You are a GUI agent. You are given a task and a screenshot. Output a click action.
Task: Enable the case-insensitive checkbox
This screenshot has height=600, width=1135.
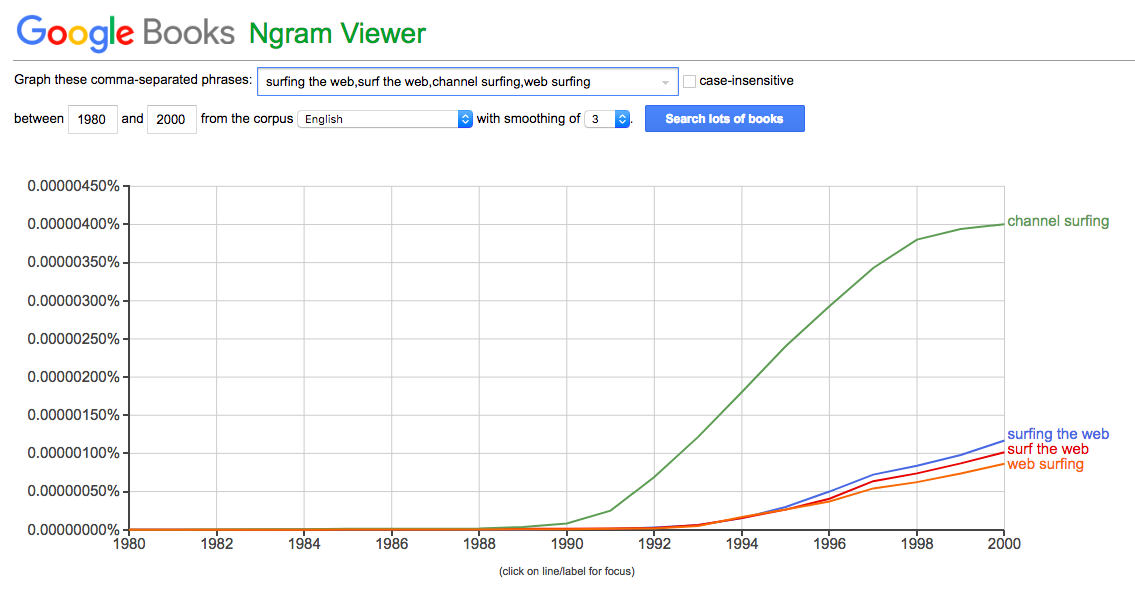689,81
